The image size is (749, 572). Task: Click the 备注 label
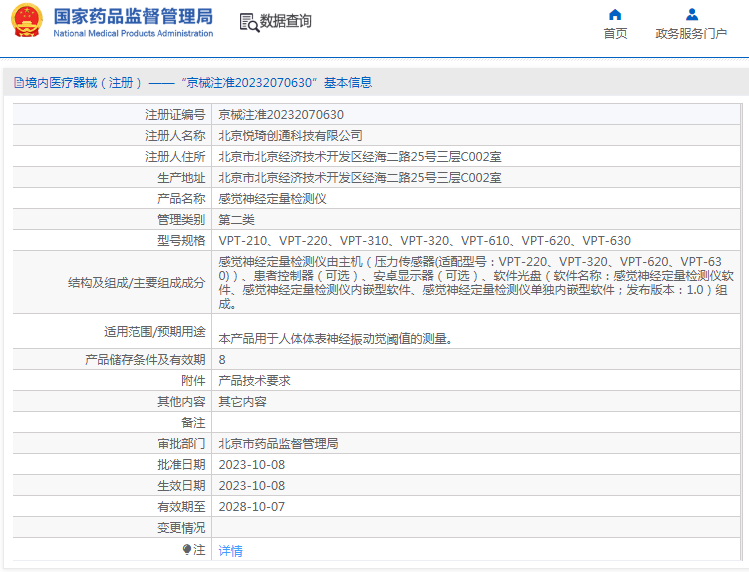[x=193, y=422]
